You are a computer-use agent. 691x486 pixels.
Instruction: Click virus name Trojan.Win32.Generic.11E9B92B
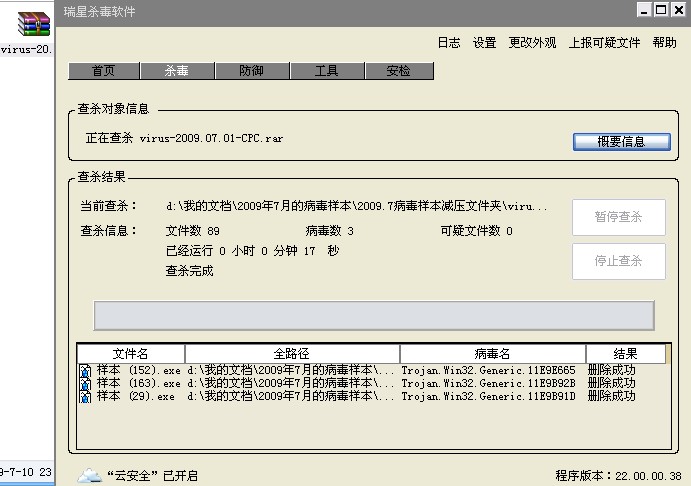(x=488, y=383)
